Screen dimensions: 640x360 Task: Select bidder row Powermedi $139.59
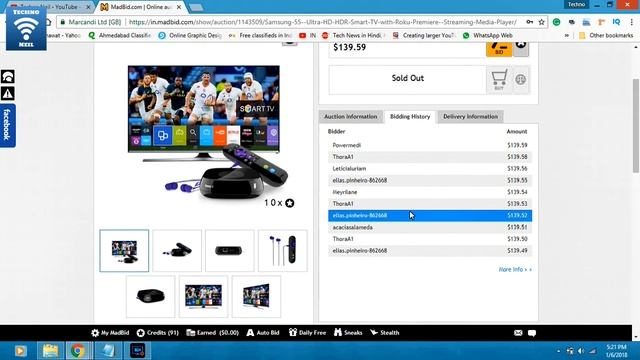point(430,145)
